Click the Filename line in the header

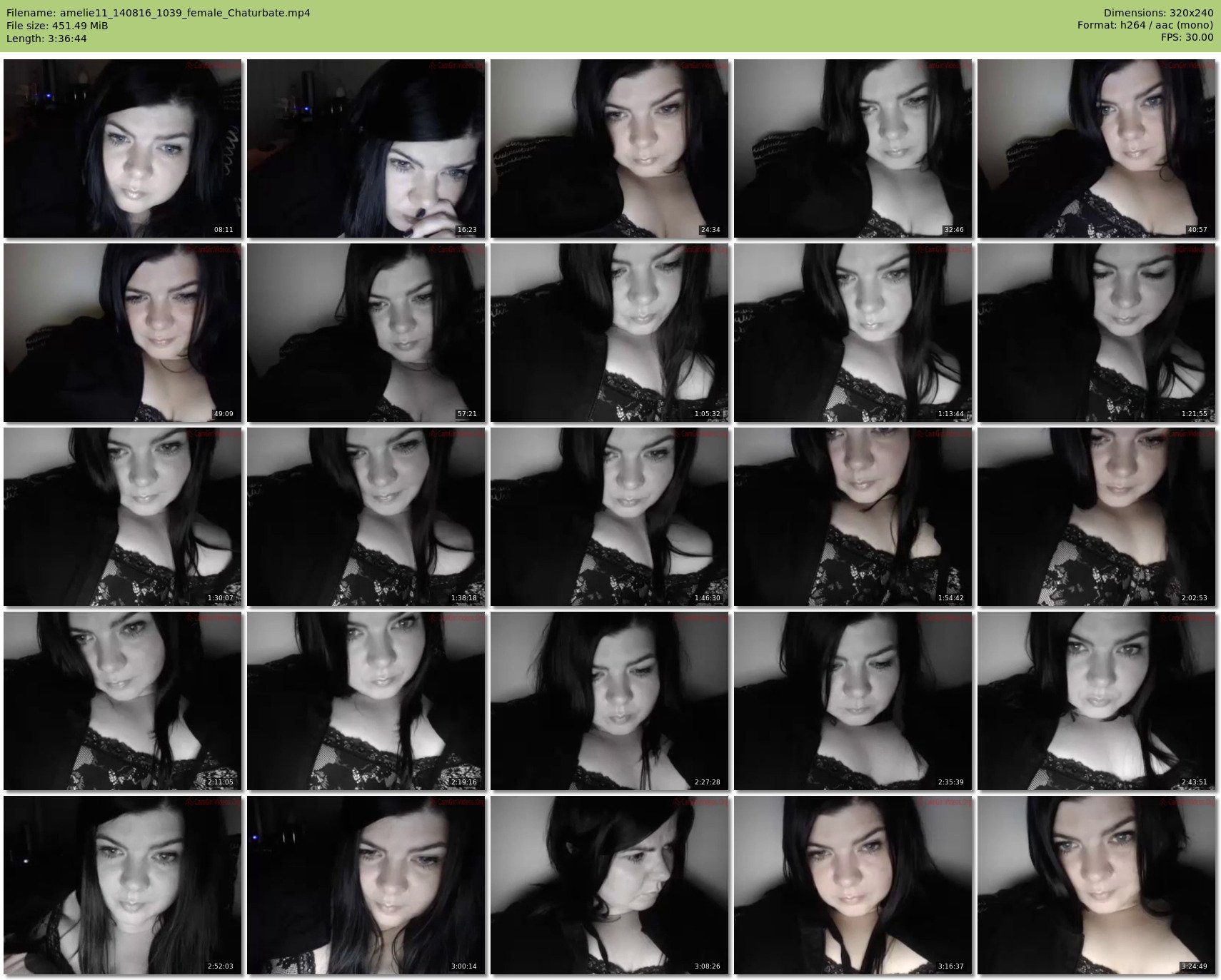tap(159, 13)
